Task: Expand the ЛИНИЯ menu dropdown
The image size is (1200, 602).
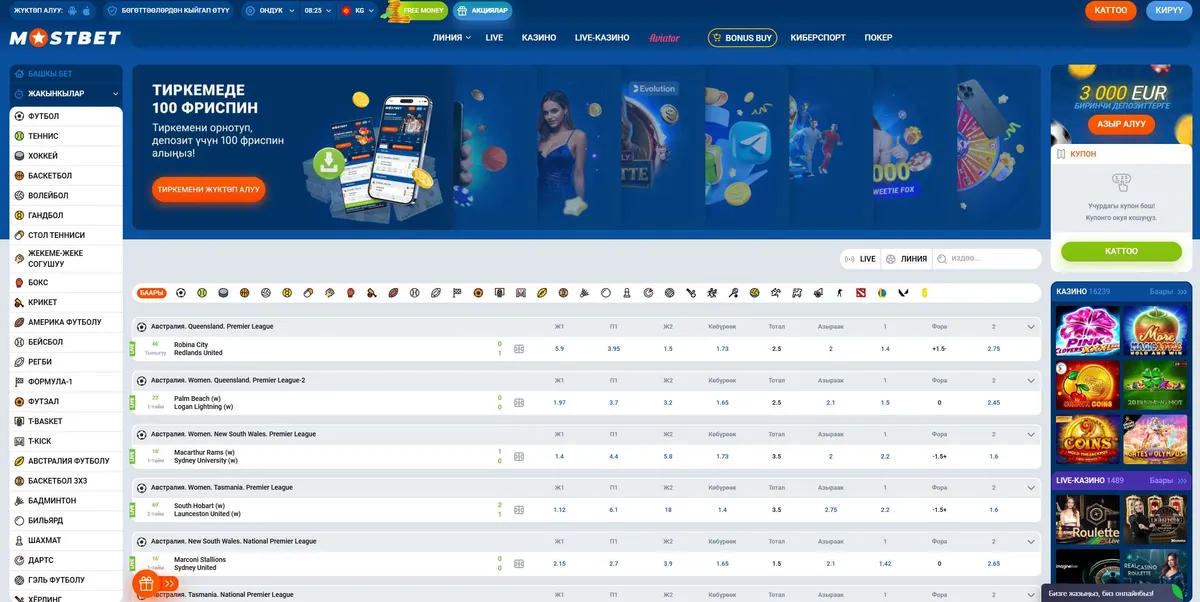Action: click(x=452, y=38)
